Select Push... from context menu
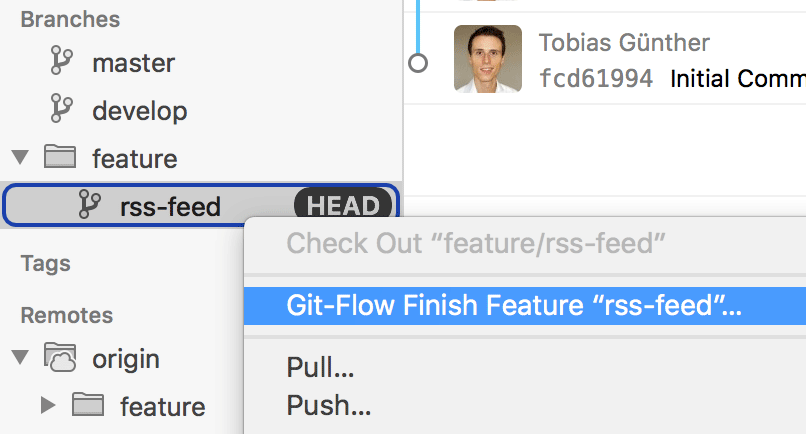This screenshot has height=434, width=806. click(328, 405)
